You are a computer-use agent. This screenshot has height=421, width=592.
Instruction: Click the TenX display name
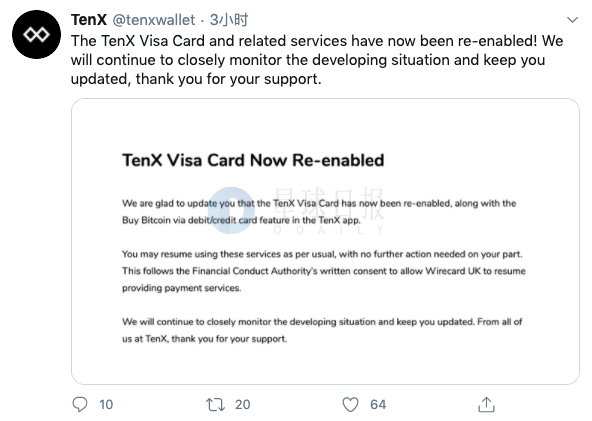pos(89,20)
